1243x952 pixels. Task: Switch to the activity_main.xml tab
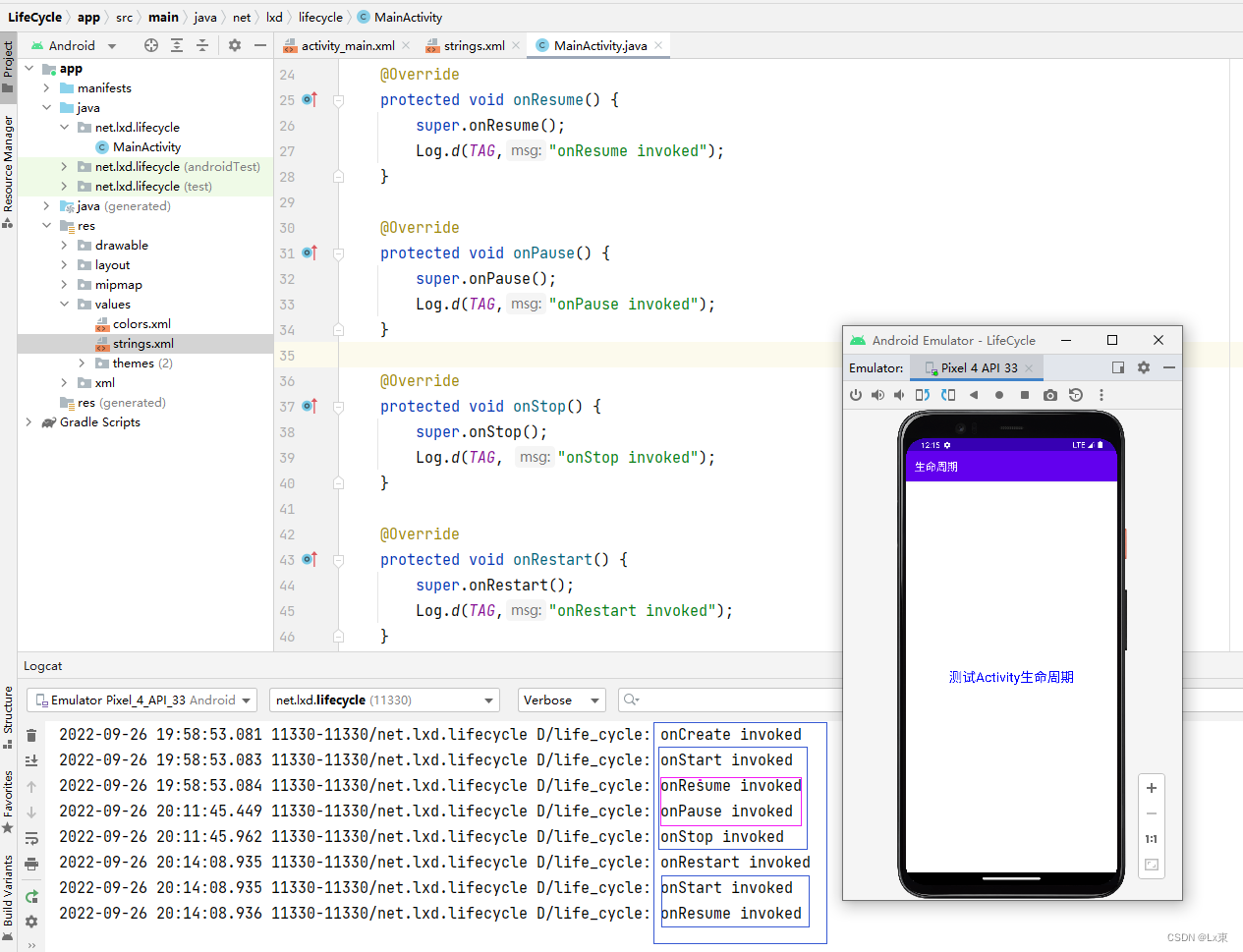(x=348, y=45)
